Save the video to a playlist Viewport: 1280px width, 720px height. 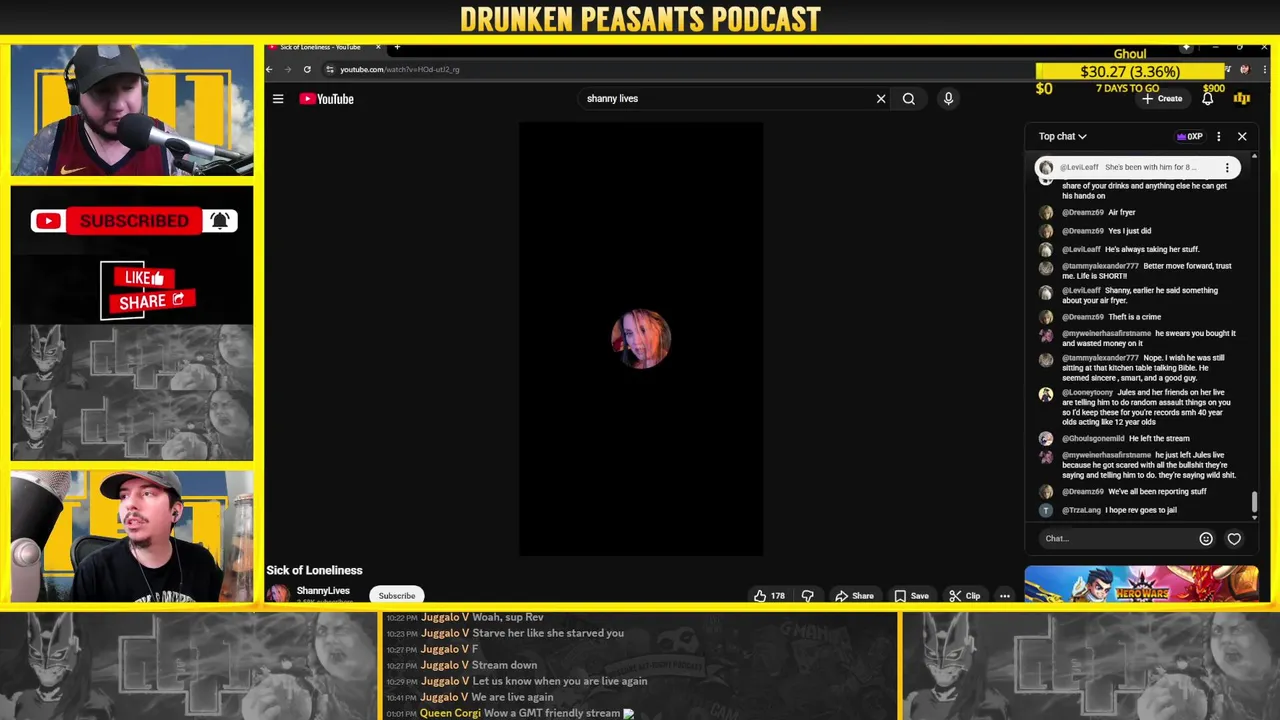point(912,596)
